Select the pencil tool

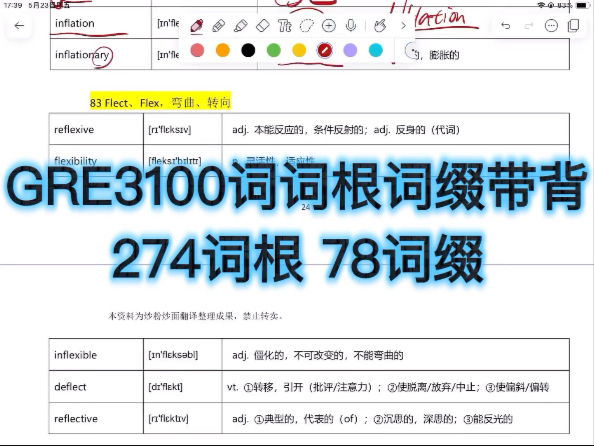(x=219, y=26)
